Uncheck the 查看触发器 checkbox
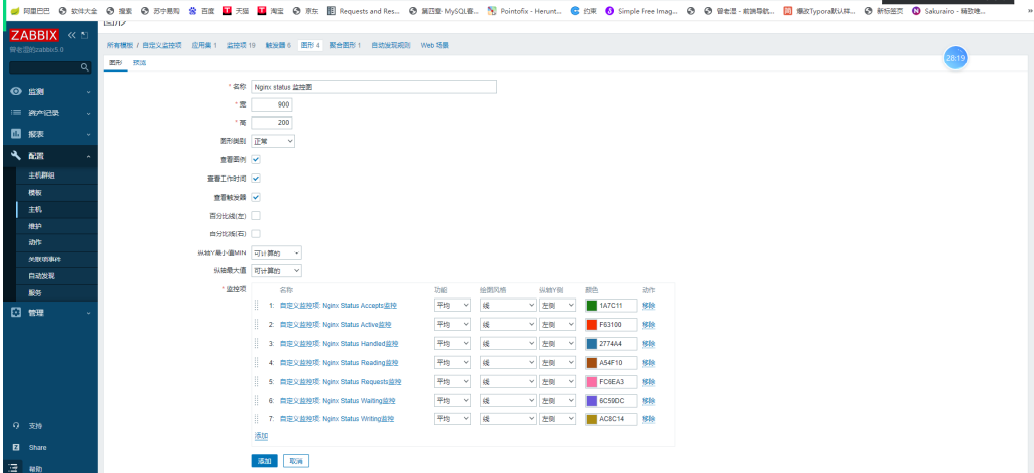The height and width of the screenshot is (473, 1034). pyautogui.click(x=256, y=197)
